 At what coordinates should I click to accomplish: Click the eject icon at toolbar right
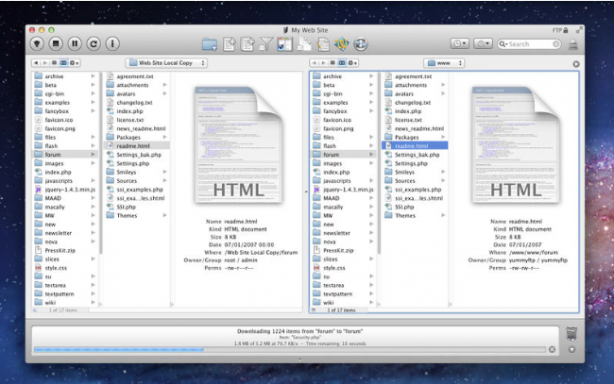(x=573, y=45)
